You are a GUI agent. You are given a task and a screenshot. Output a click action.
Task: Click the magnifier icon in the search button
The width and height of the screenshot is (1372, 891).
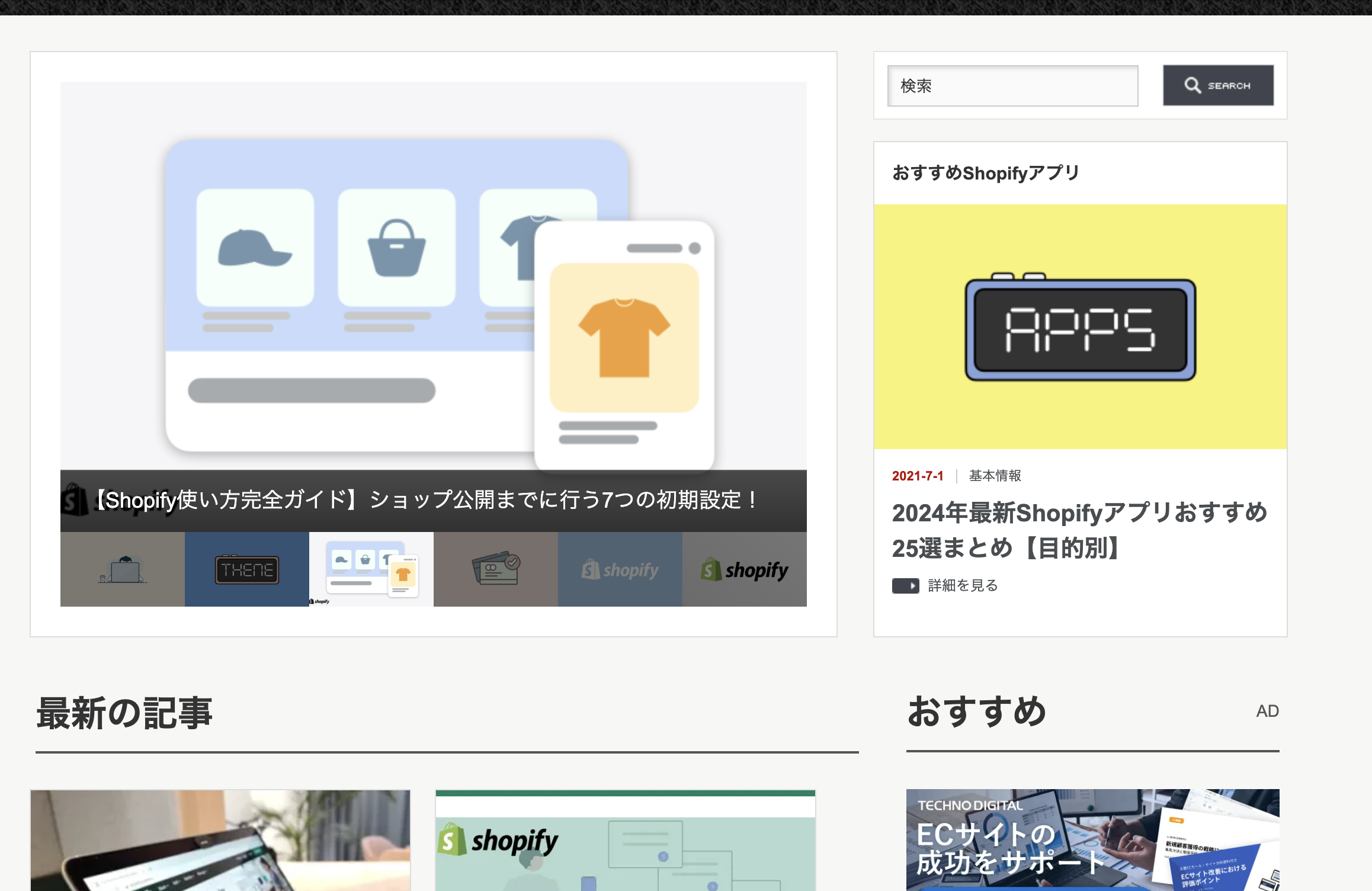pyautogui.click(x=1192, y=85)
